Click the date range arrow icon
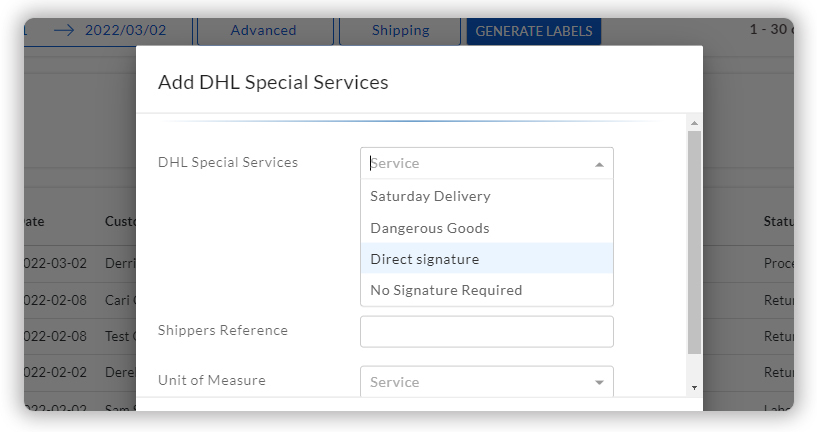 pyautogui.click(x=64, y=30)
